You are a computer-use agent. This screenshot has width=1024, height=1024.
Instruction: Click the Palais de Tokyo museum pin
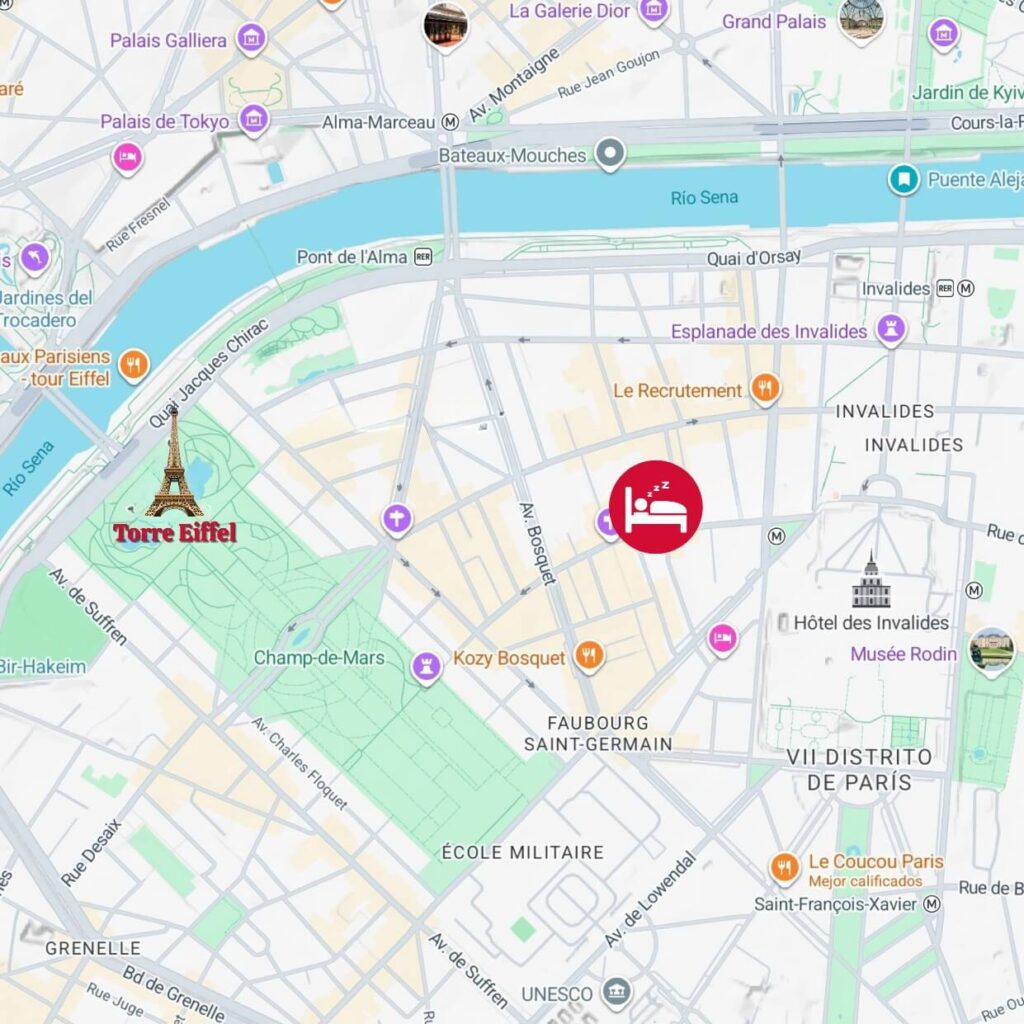coord(254,121)
